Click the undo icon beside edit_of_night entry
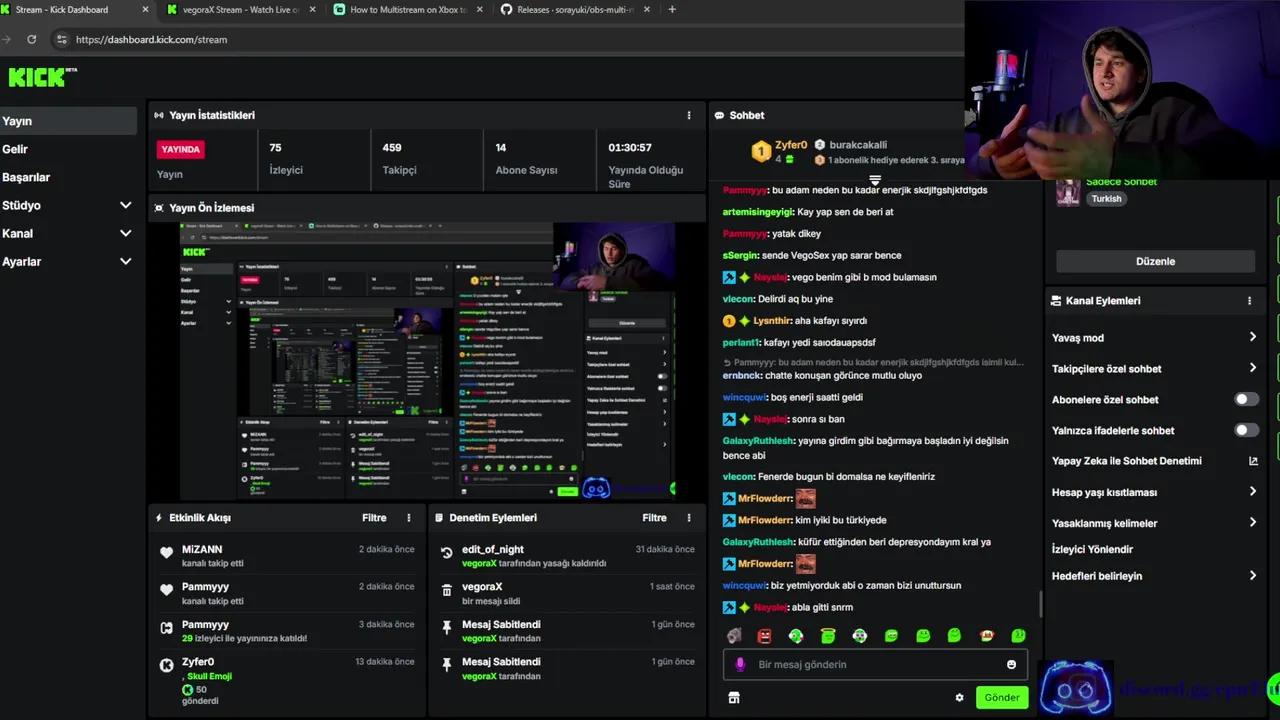The height and width of the screenshot is (720, 1280). [446, 552]
